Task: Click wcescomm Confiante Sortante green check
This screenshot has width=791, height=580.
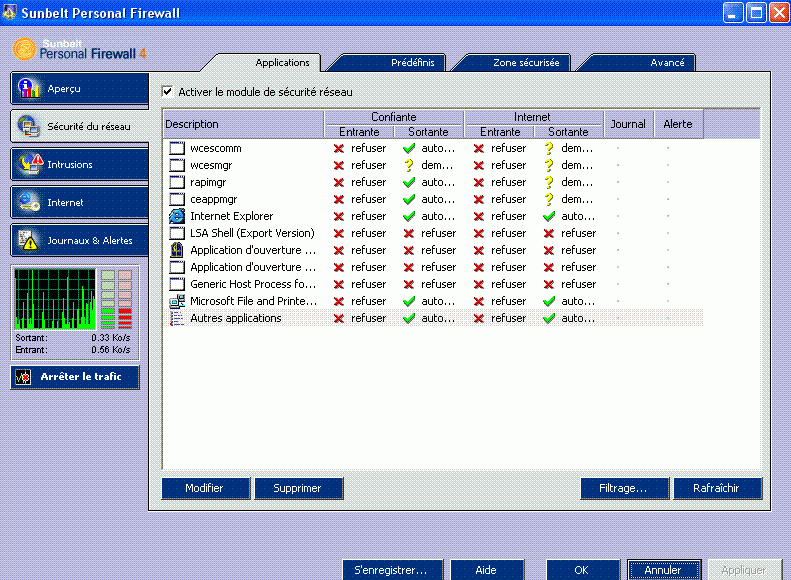Action: click(x=409, y=148)
